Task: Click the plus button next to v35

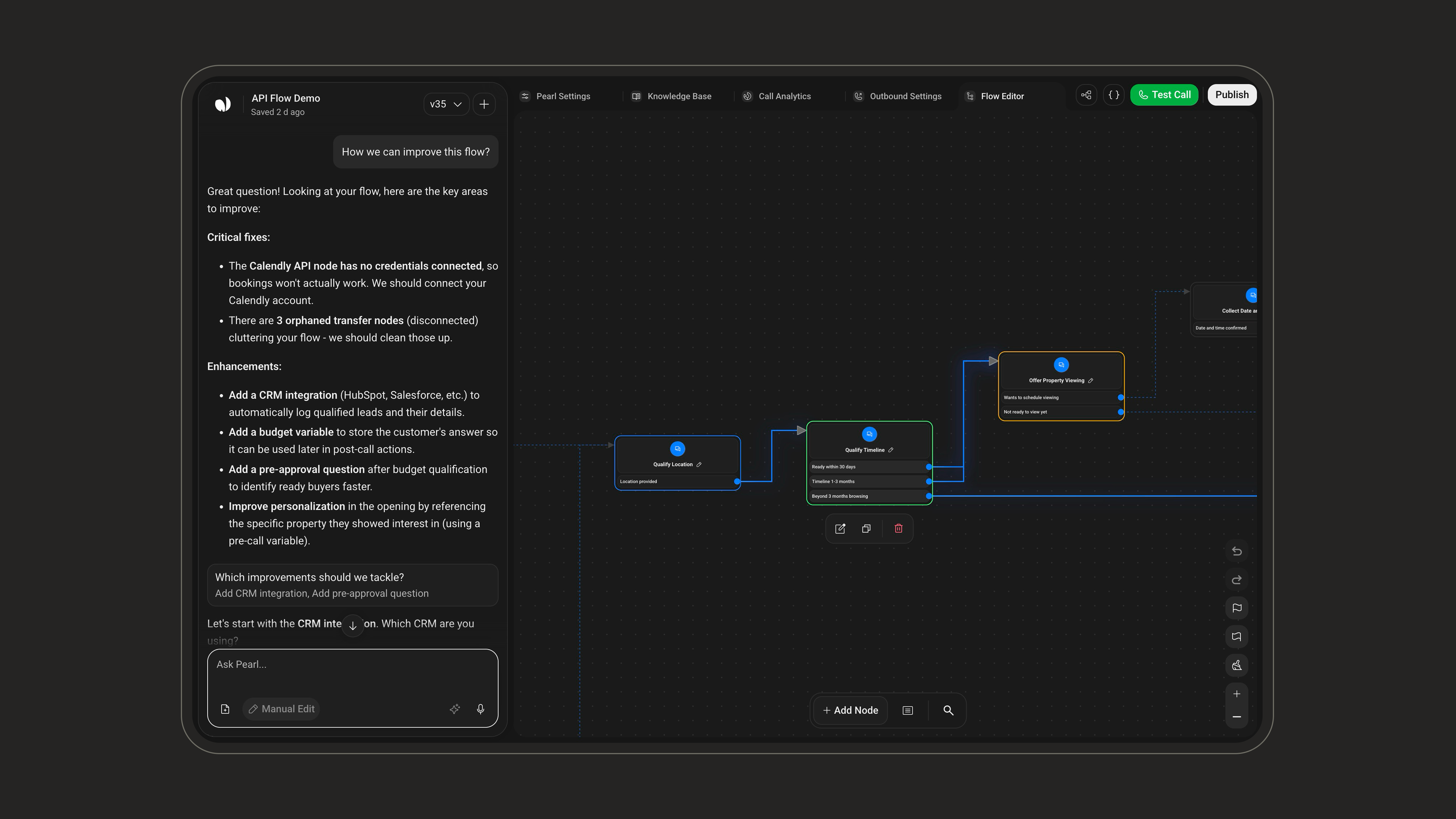Action: (x=484, y=104)
